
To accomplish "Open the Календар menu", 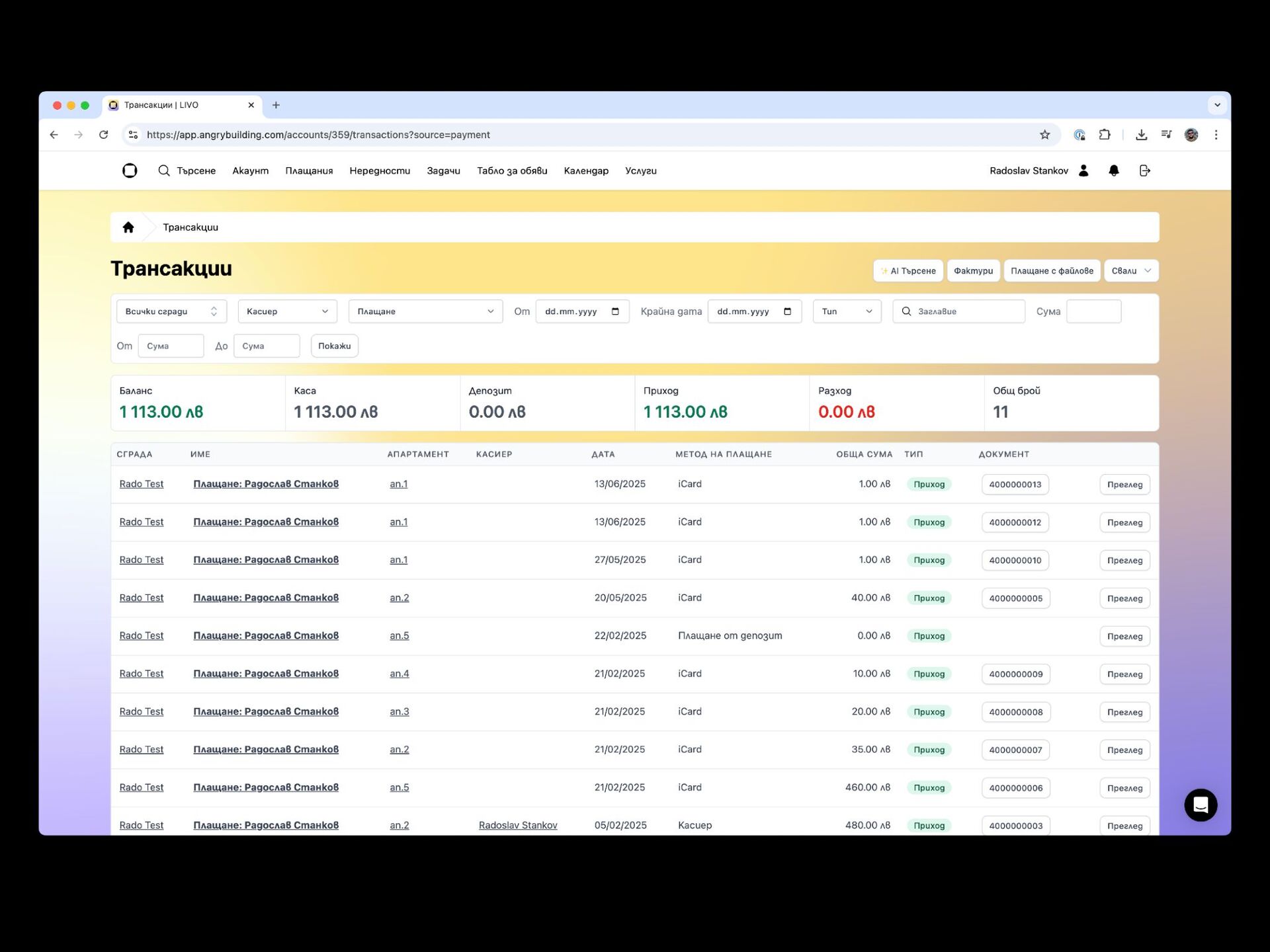I will coord(586,171).
